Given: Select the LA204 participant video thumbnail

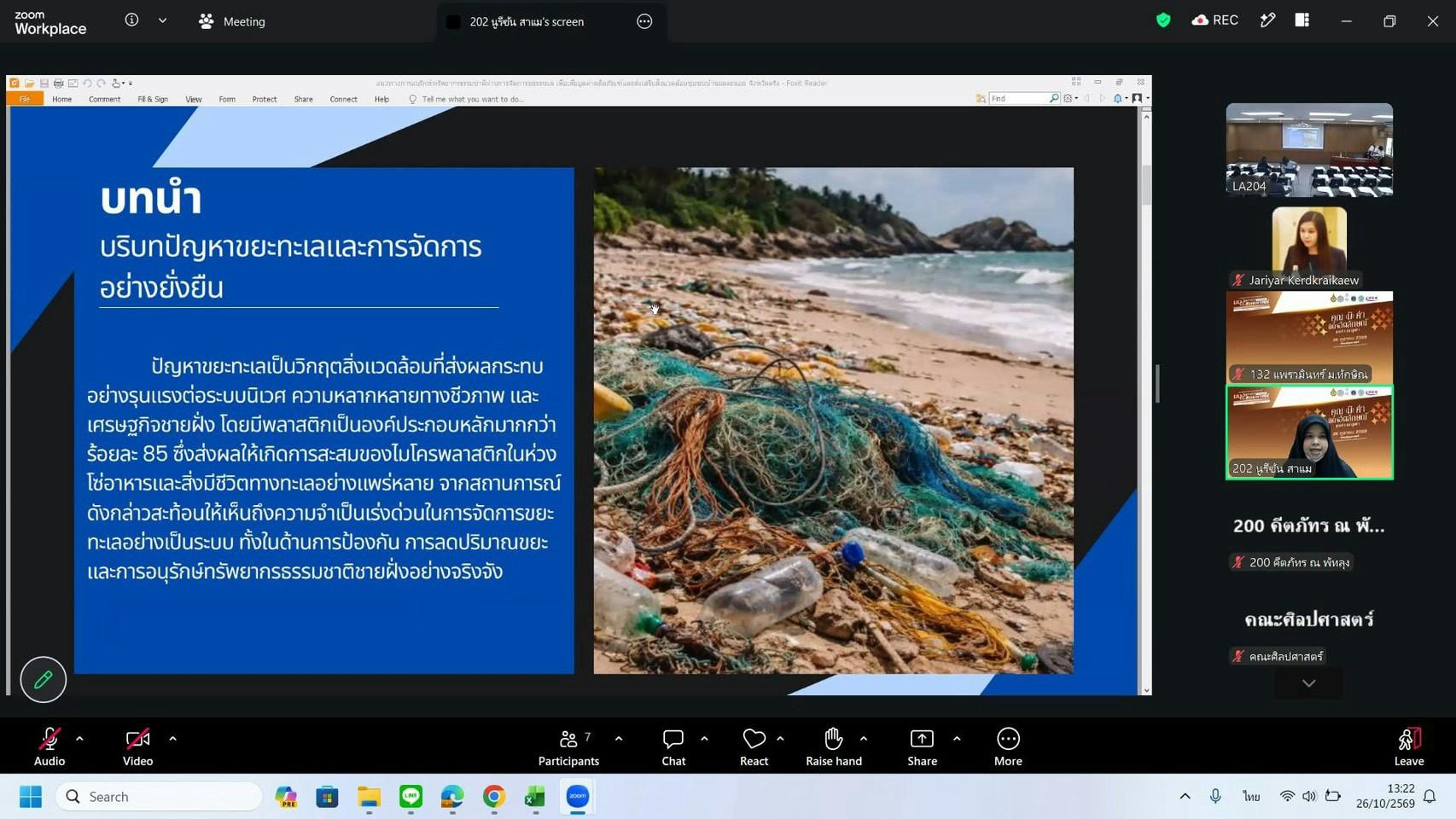Looking at the screenshot, I should pos(1309,150).
